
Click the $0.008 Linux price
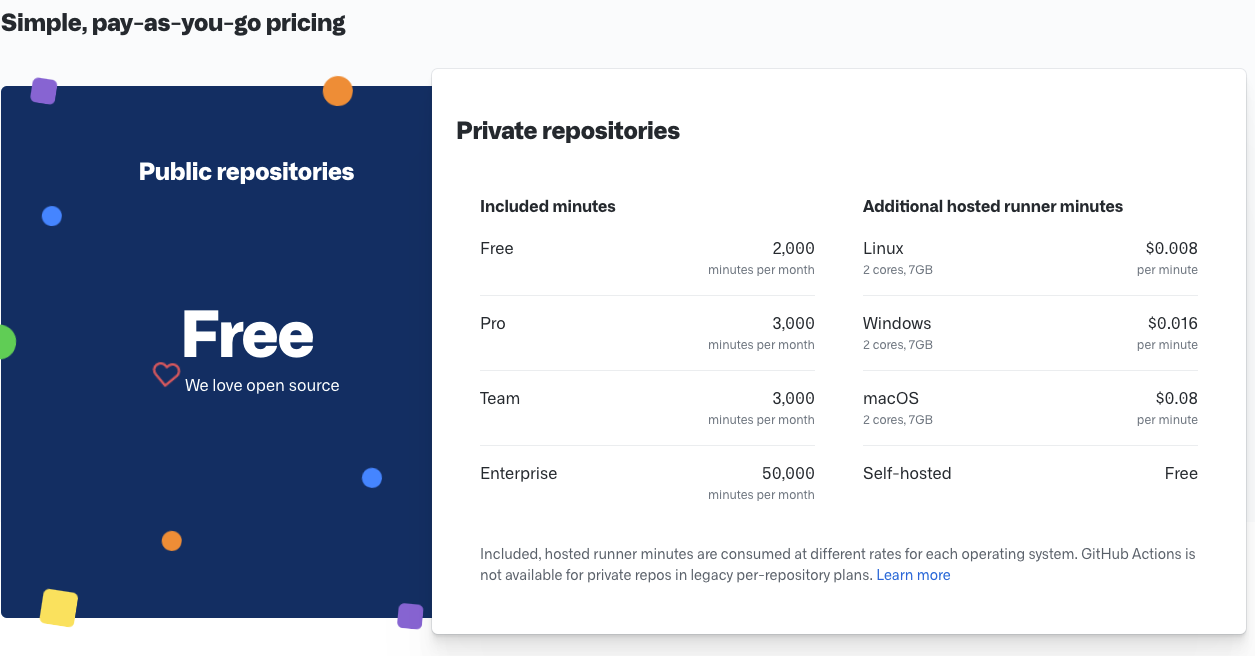pyautogui.click(x=1171, y=248)
